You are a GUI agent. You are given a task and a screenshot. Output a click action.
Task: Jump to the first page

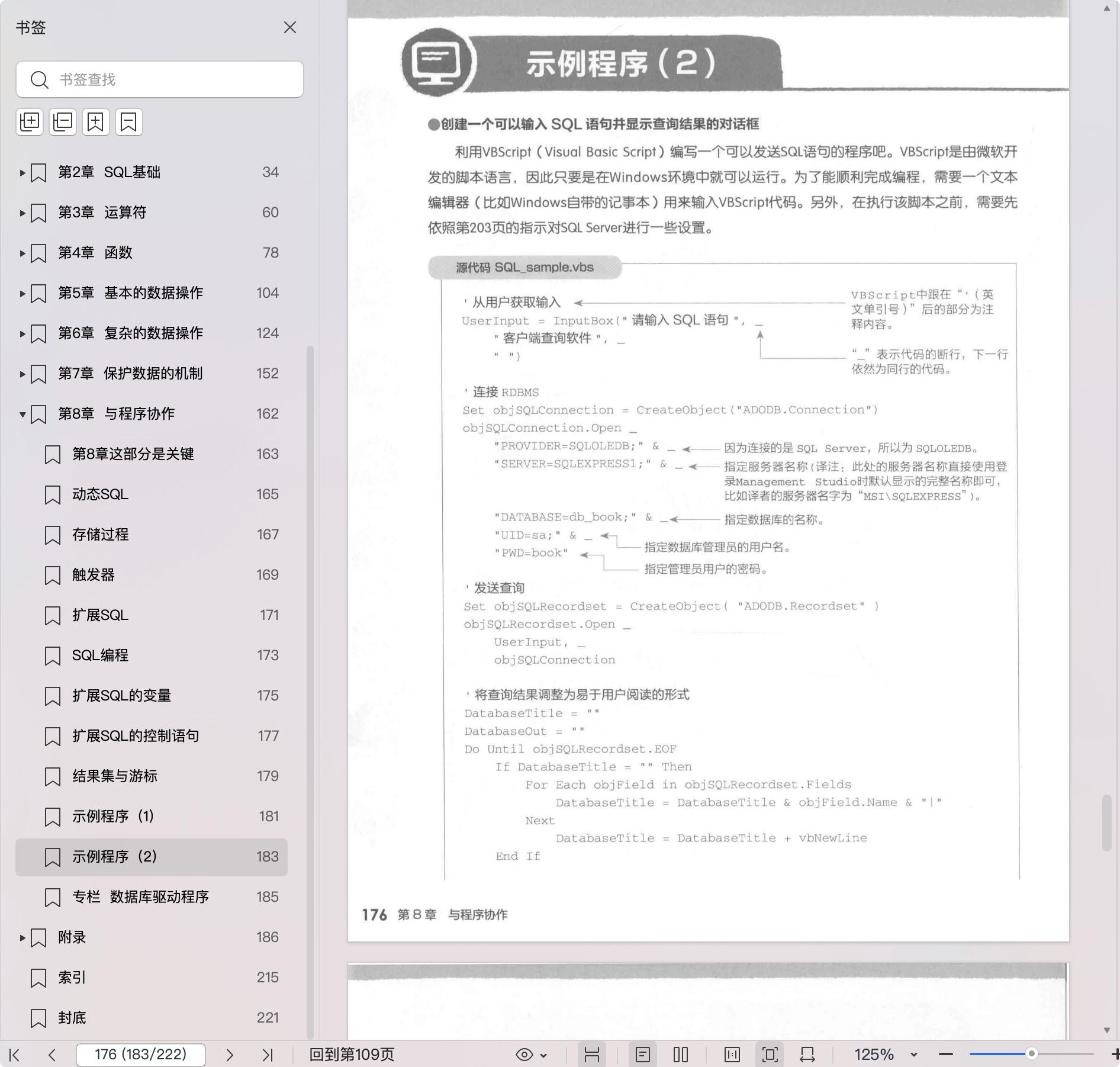[15, 1055]
